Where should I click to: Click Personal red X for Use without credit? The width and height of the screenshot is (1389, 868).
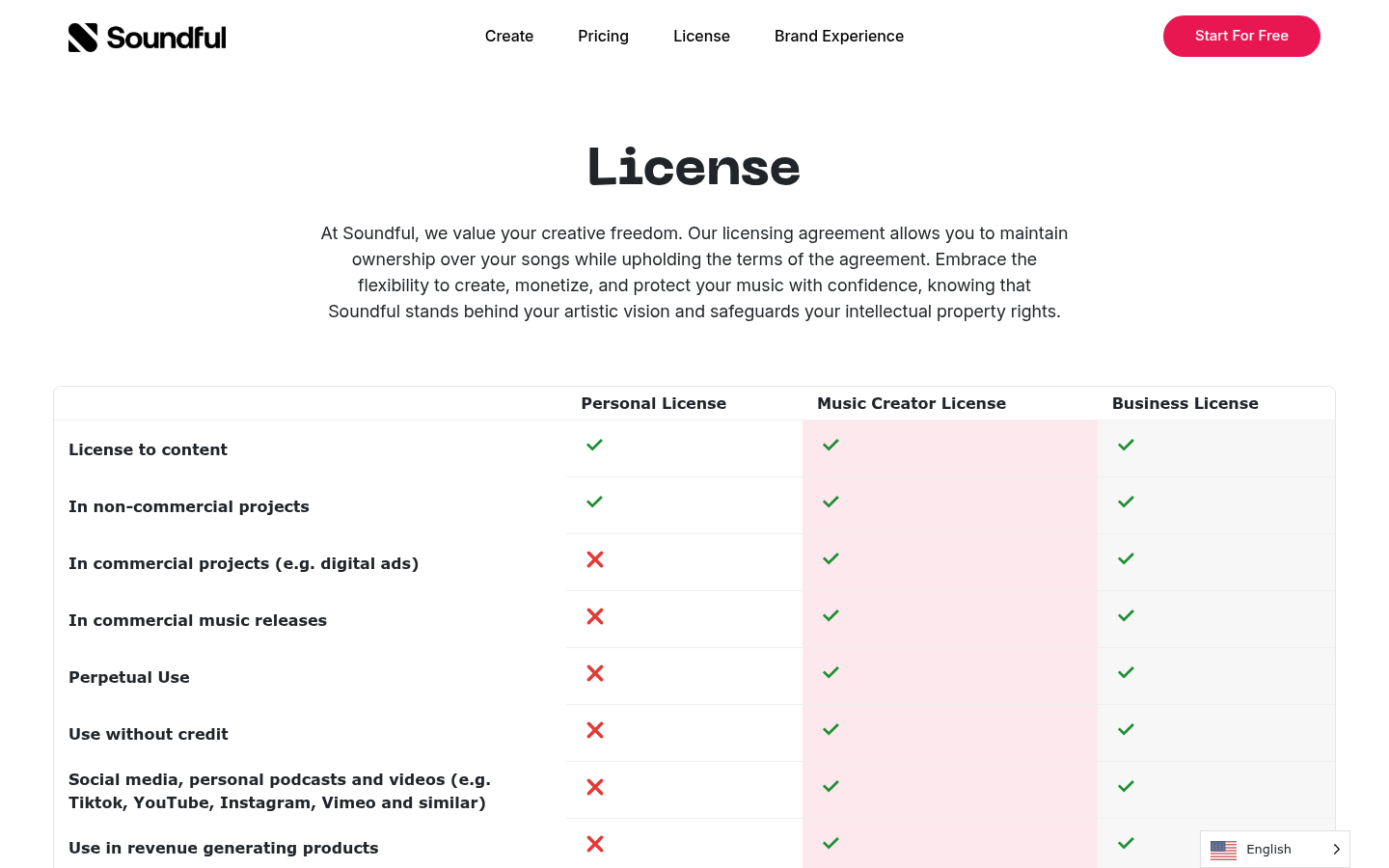coord(595,730)
